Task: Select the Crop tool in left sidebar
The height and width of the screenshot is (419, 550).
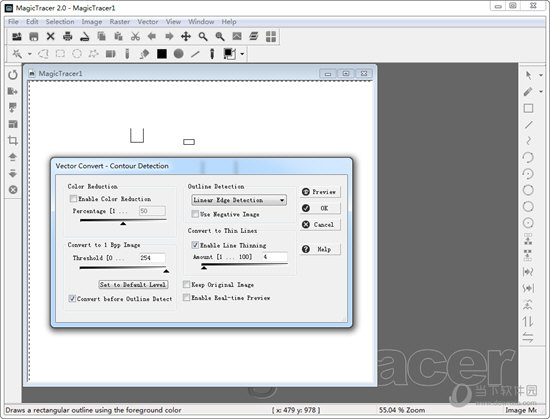Action: tap(13, 141)
